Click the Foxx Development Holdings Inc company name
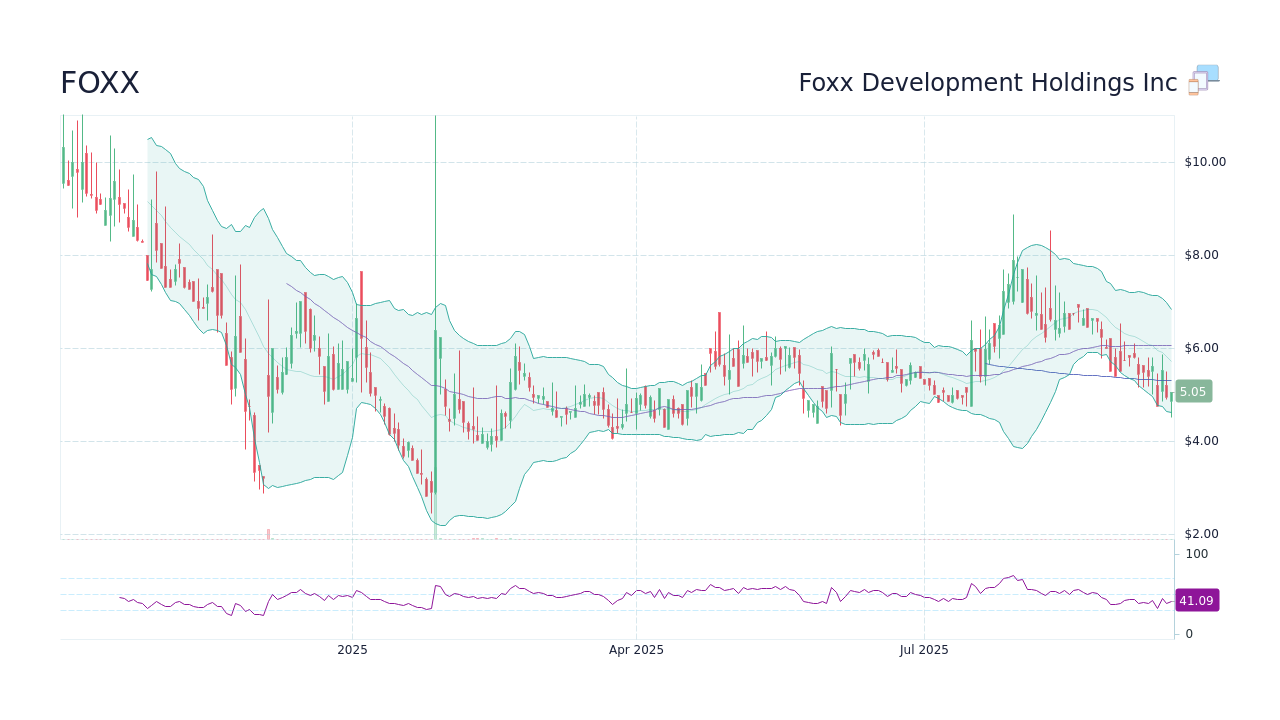The width and height of the screenshot is (1280, 720). pos(988,83)
